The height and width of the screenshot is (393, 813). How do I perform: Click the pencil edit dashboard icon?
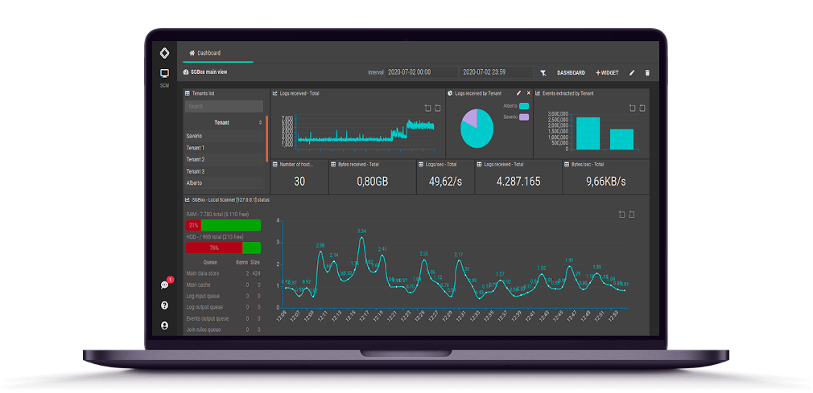pyautogui.click(x=632, y=73)
